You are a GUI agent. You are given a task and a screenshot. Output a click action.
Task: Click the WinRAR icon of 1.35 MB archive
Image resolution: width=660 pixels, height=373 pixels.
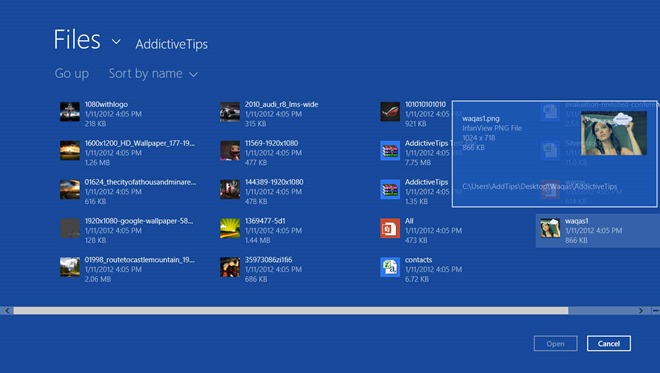(390, 189)
